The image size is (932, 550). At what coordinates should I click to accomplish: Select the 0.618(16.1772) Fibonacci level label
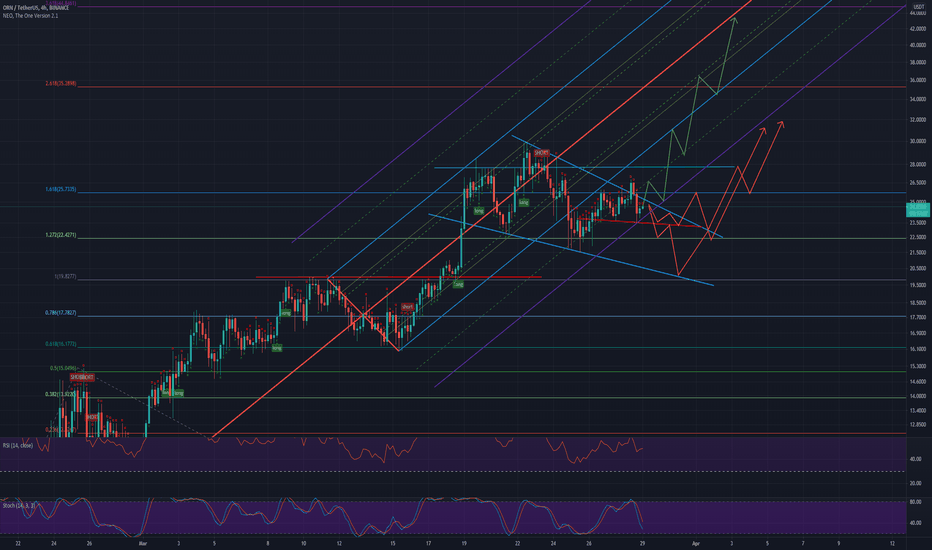click(61, 344)
